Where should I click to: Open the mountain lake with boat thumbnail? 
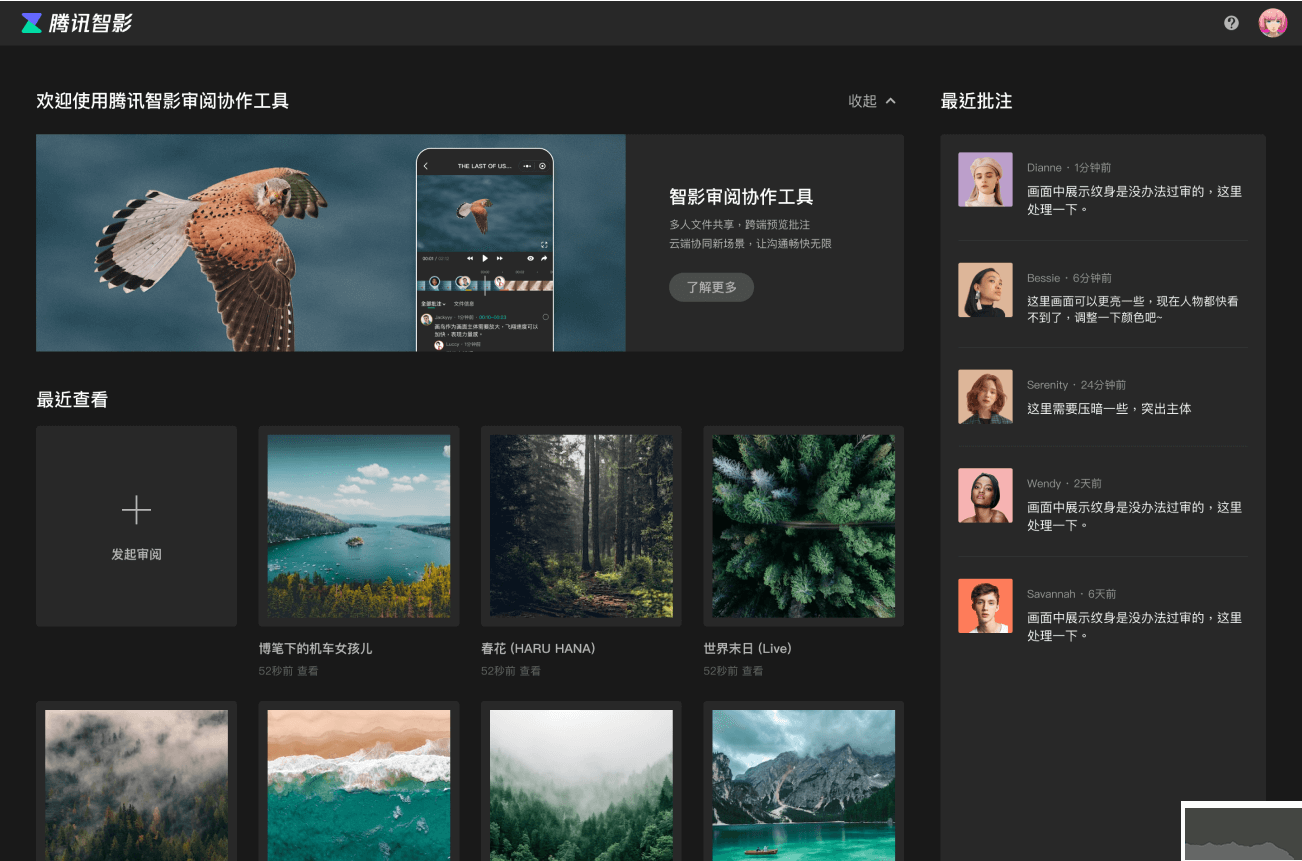(x=803, y=785)
